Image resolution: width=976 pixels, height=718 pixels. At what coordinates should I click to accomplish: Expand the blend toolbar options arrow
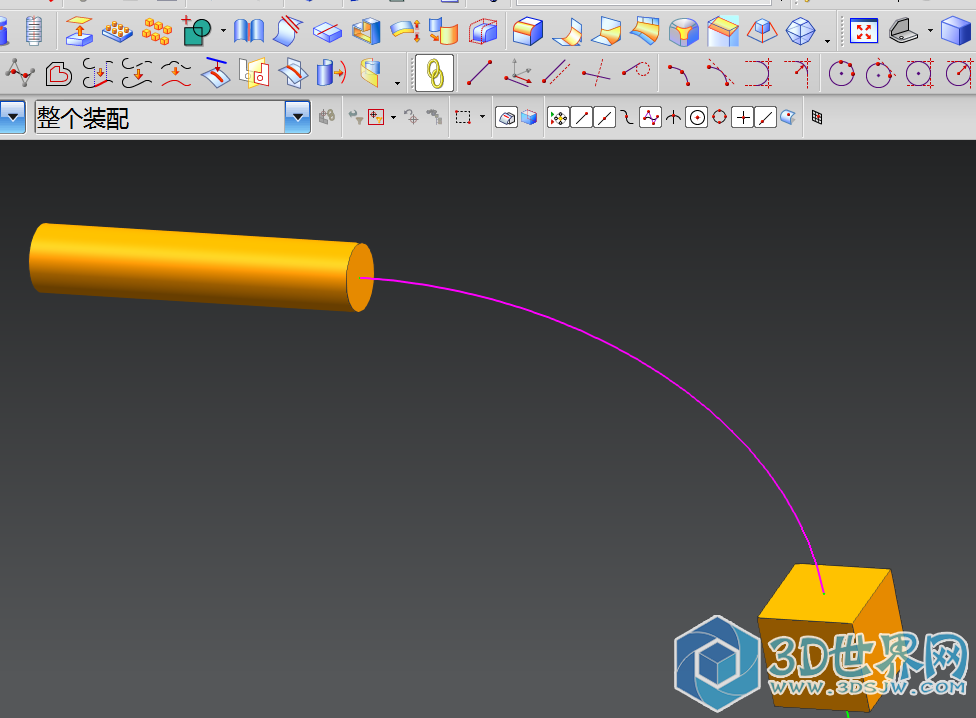pyautogui.click(x=827, y=41)
